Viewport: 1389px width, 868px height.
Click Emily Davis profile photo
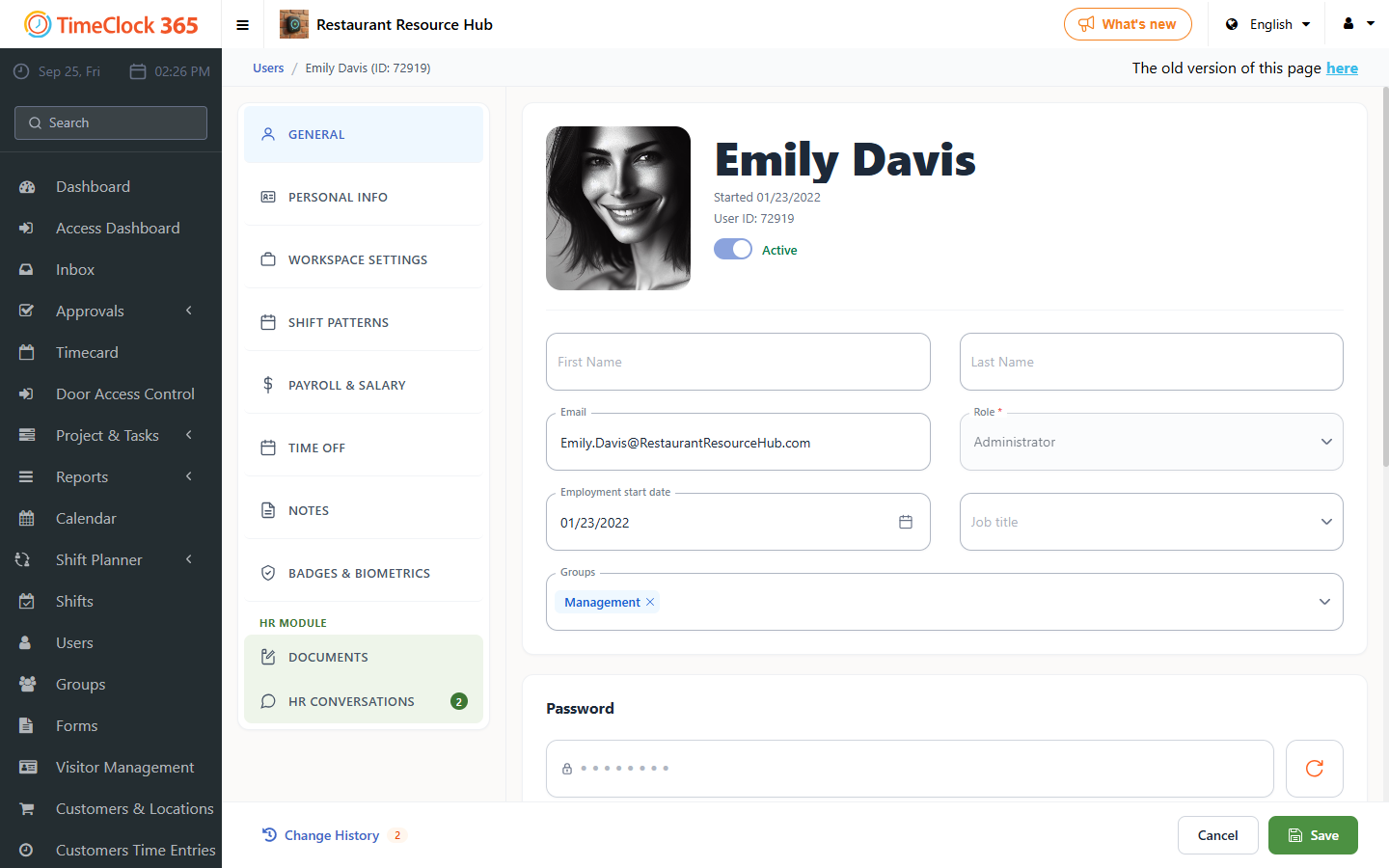(x=618, y=208)
